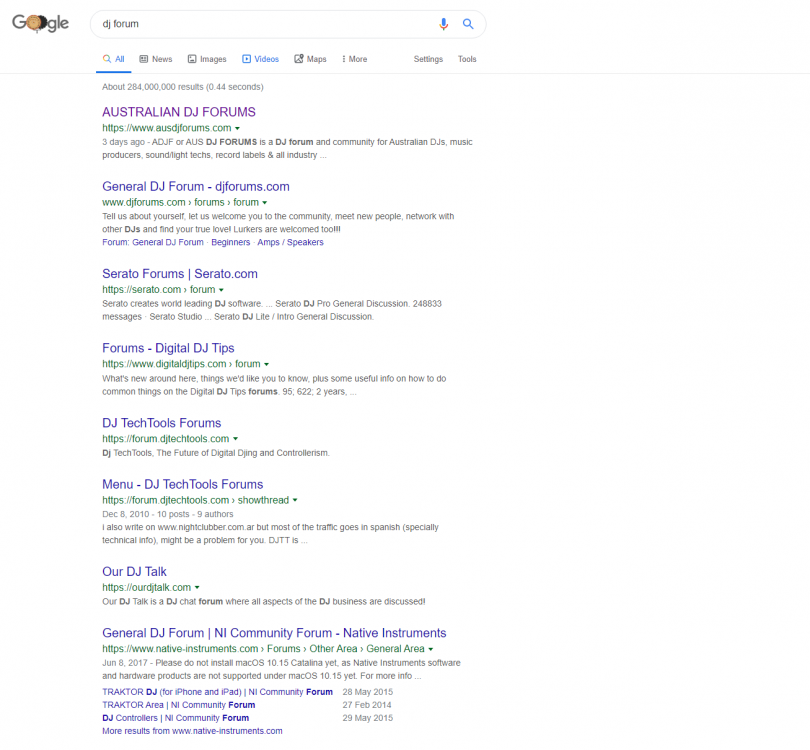Open the More search options menu
810x750 pixels.
355,59
